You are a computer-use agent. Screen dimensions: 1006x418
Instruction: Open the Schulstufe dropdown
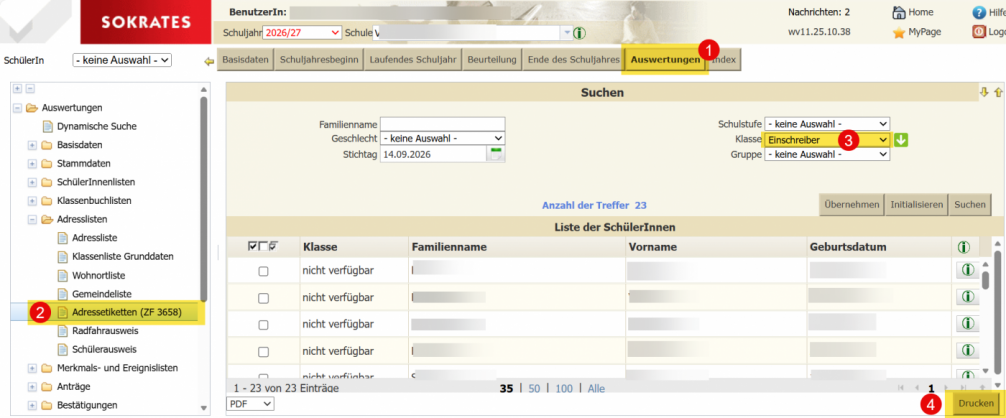[827, 124]
